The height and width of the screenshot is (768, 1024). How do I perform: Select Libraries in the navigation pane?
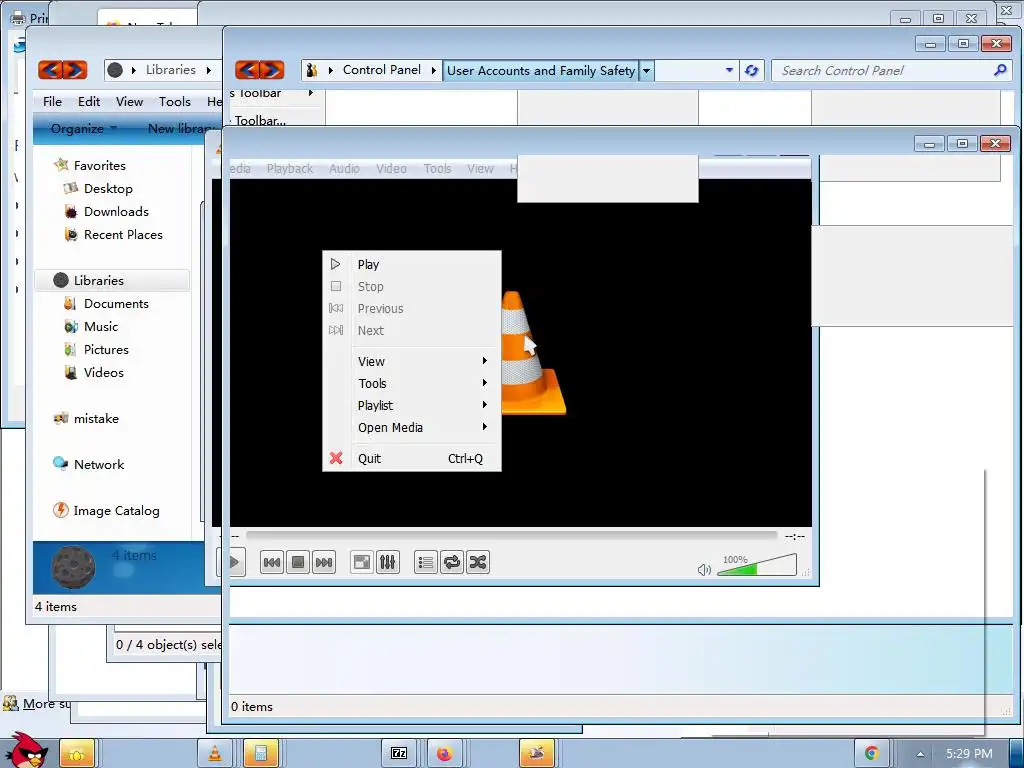pyautogui.click(x=98, y=281)
